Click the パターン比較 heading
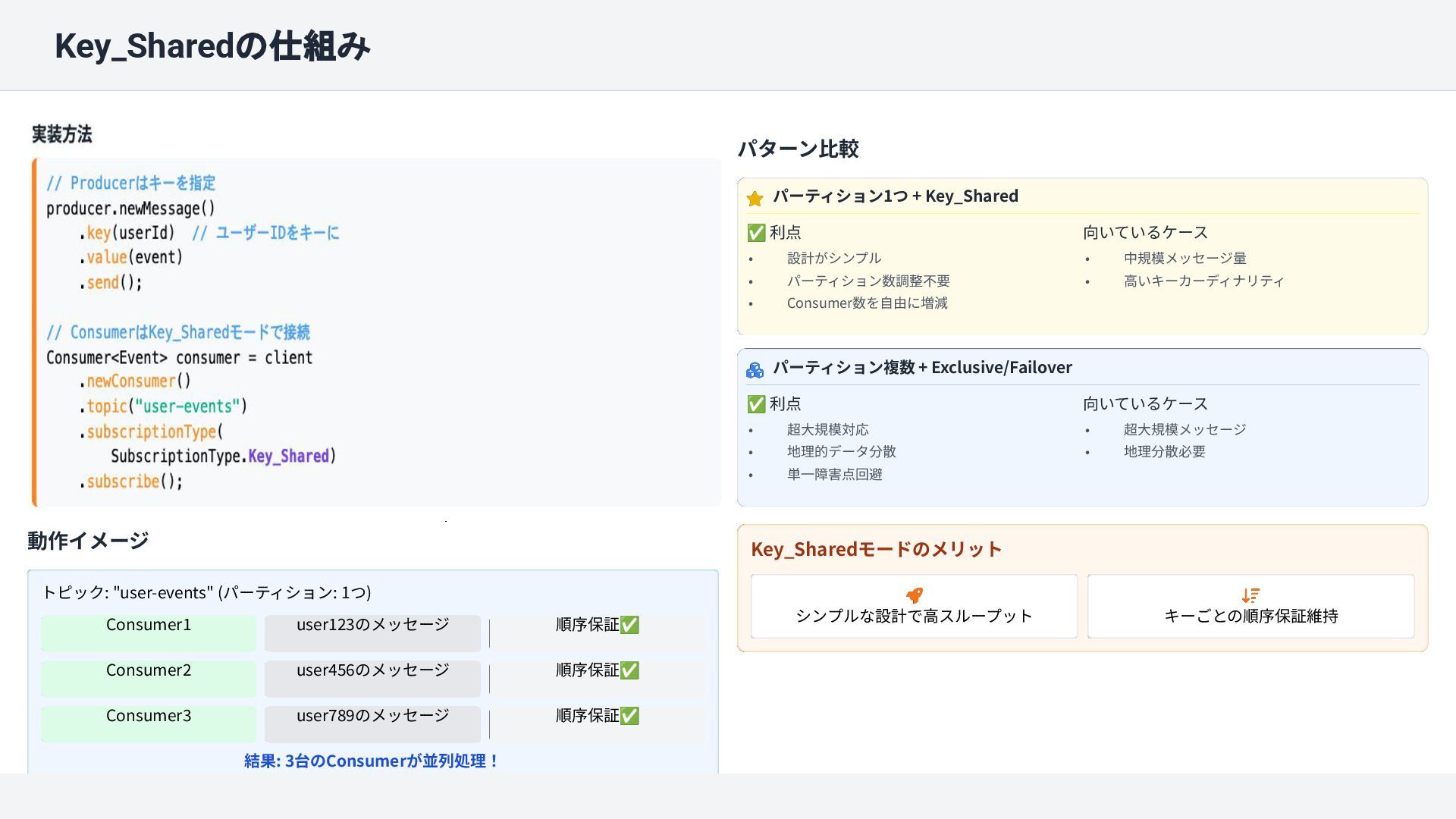Image resolution: width=1456 pixels, height=819 pixels. point(798,149)
